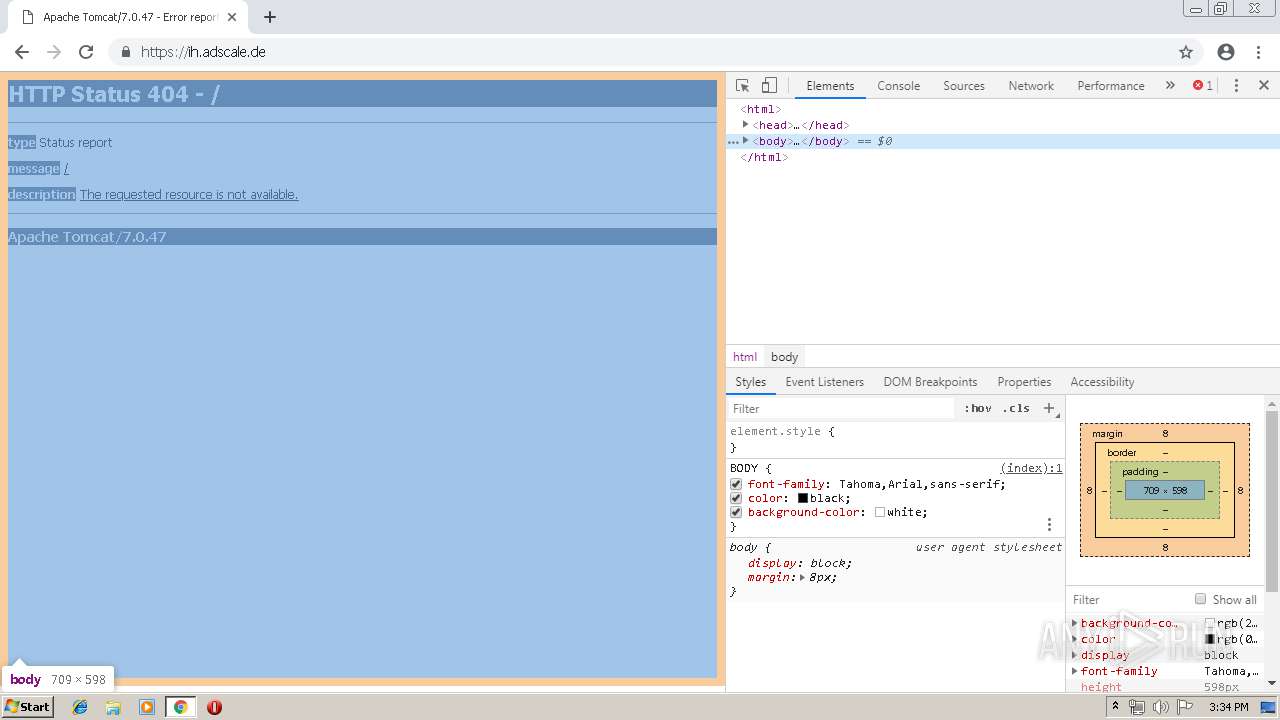Open the Chrome main menu

(1260, 52)
